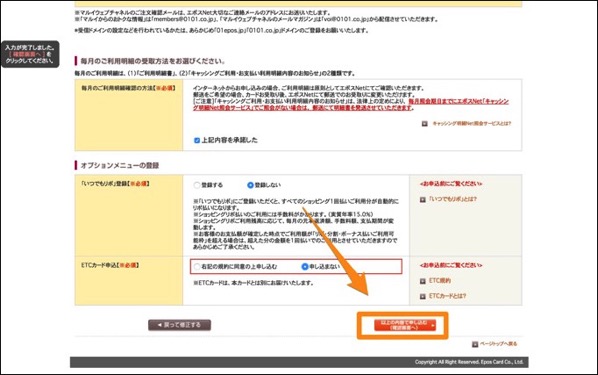
Task: Click the red underlined キャッシング notice text
Action: click(x=351, y=105)
